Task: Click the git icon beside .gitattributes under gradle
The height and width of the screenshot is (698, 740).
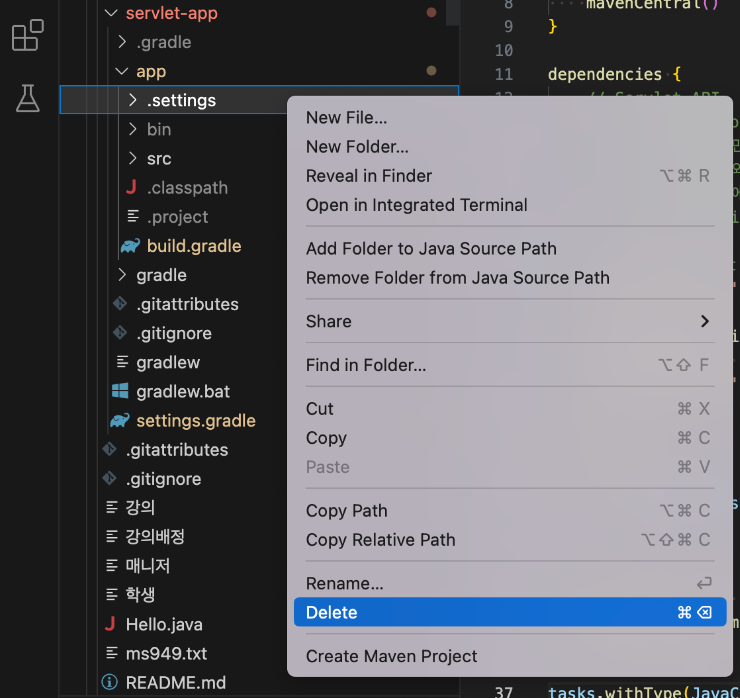Action: point(120,303)
